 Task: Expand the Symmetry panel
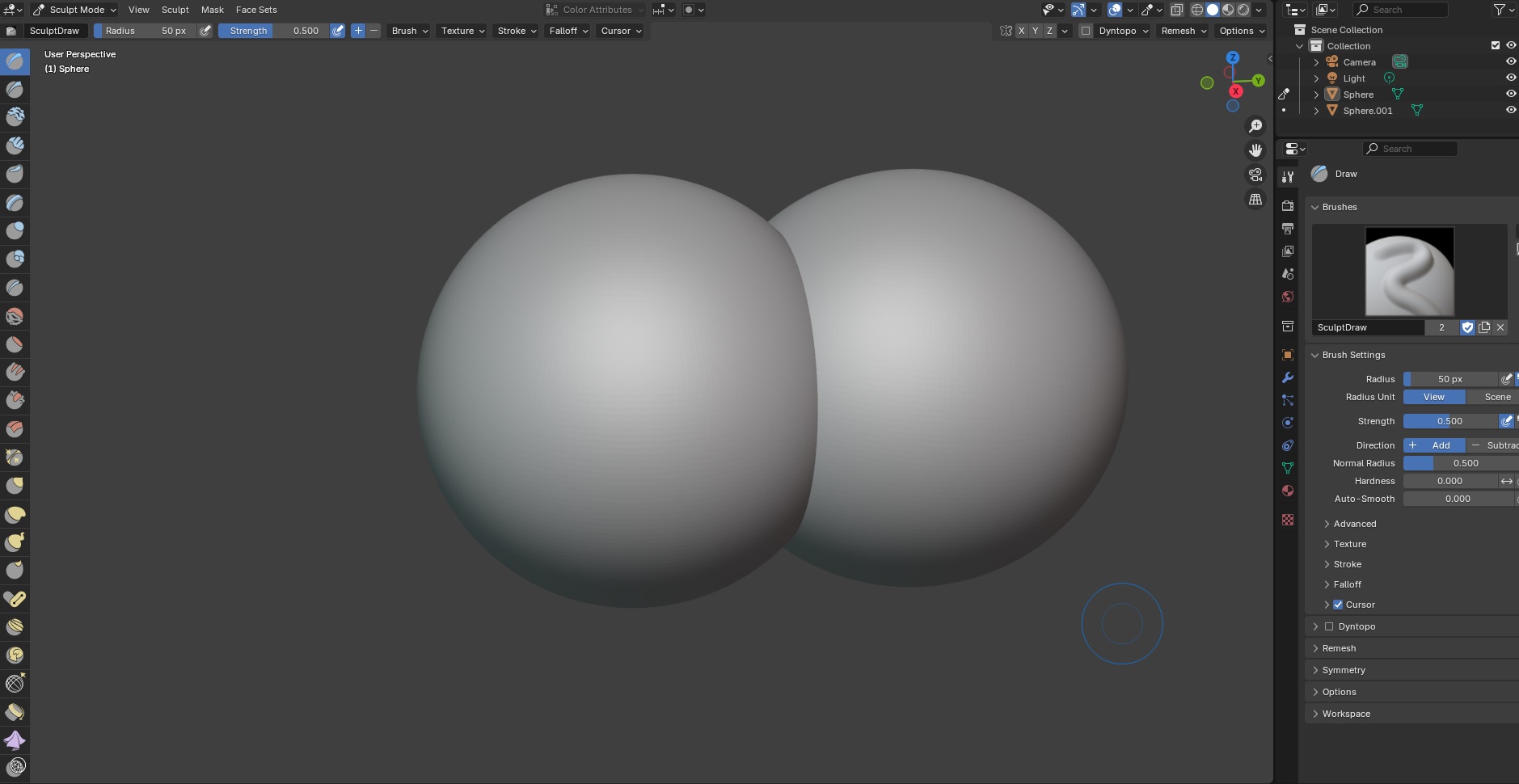[x=1344, y=670]
